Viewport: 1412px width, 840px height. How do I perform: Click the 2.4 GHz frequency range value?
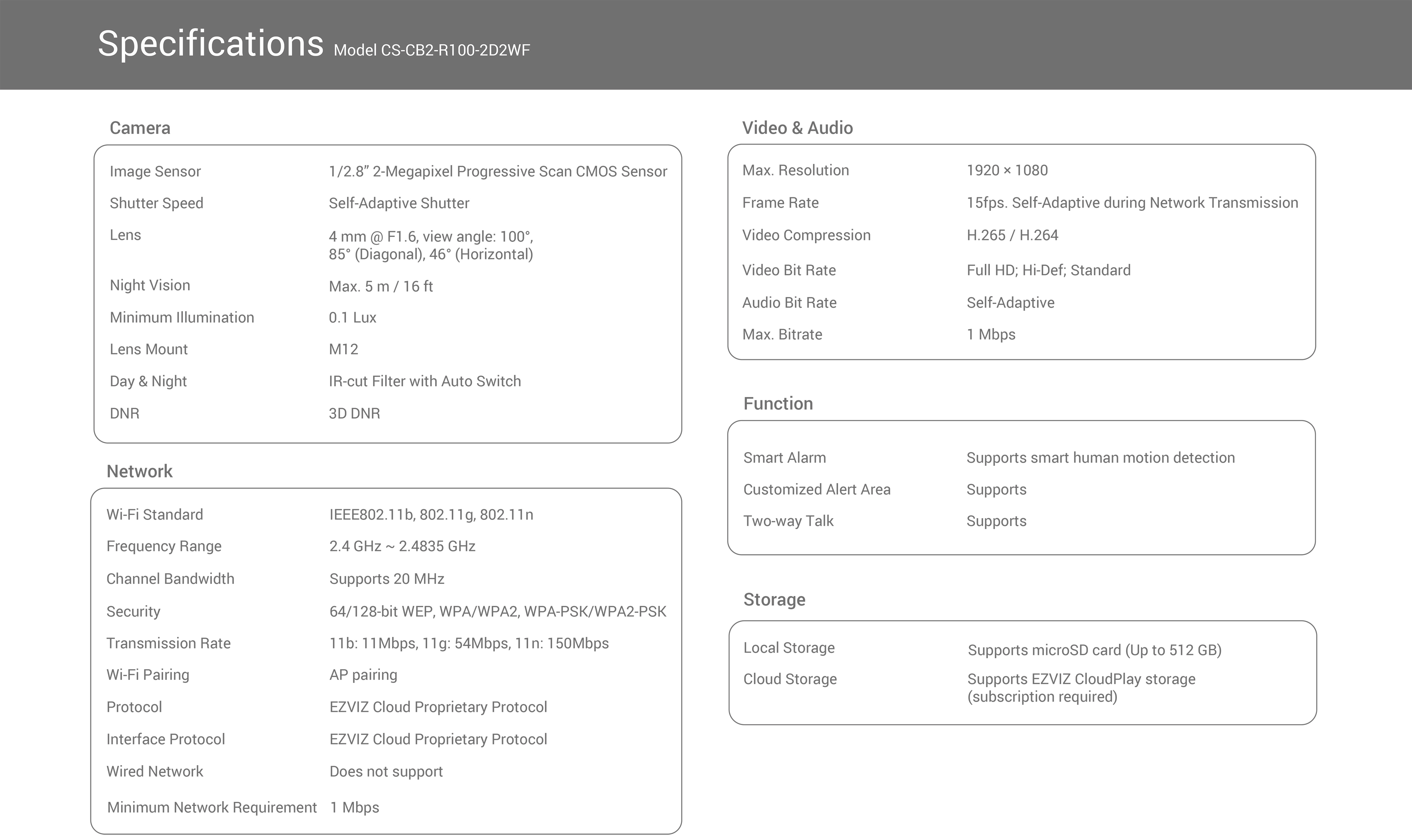402,546
